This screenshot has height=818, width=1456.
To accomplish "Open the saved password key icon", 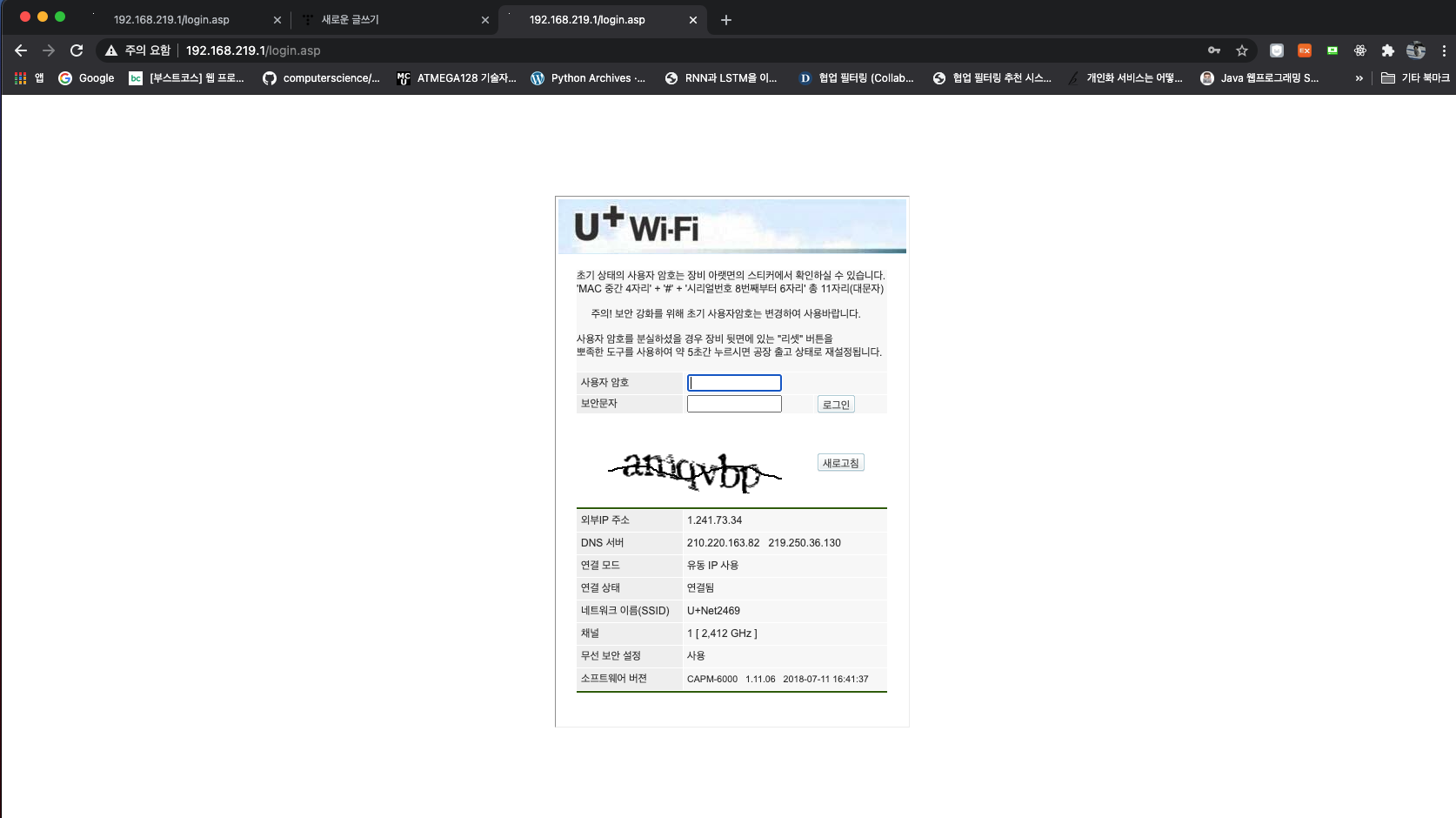I will pos(1214,50).
